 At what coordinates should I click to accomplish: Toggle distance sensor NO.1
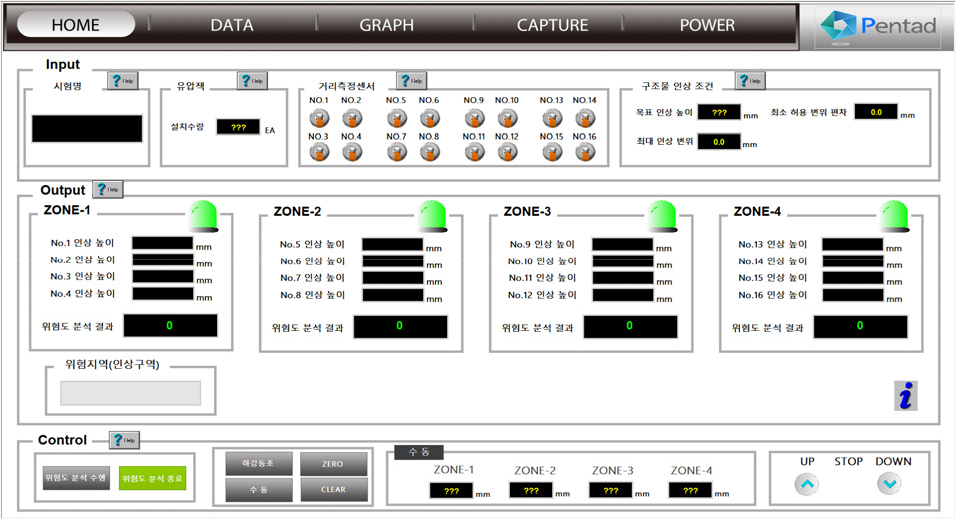pos(319,118)
